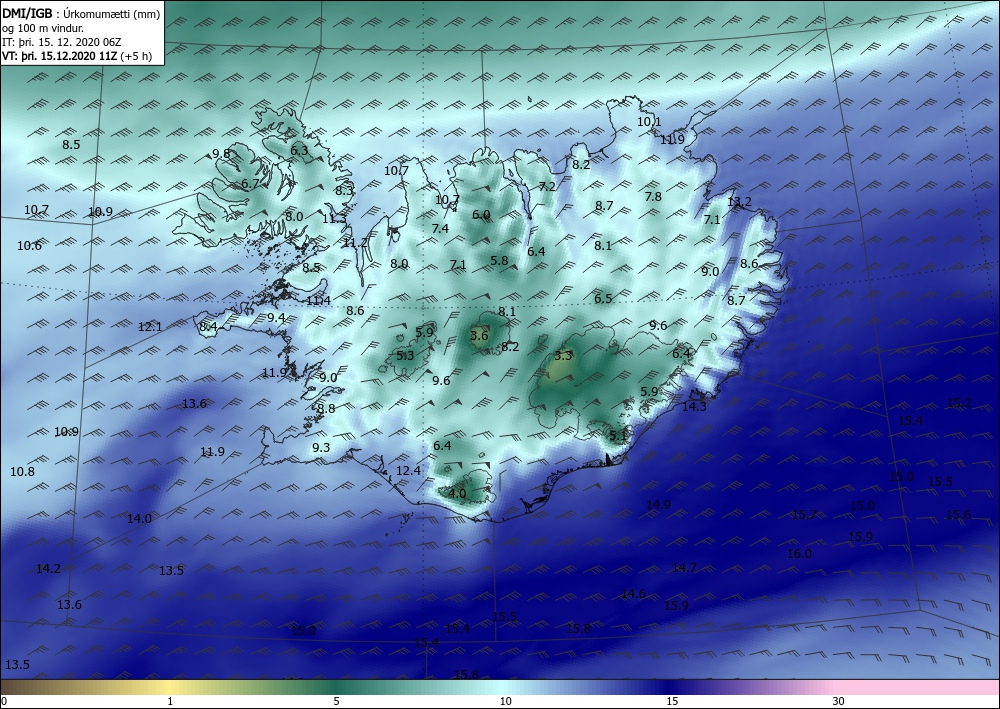This screenshot has width=1000, height=709.
Task: Click the 15.2 value at the right edge
Action: tap(959, 402)
